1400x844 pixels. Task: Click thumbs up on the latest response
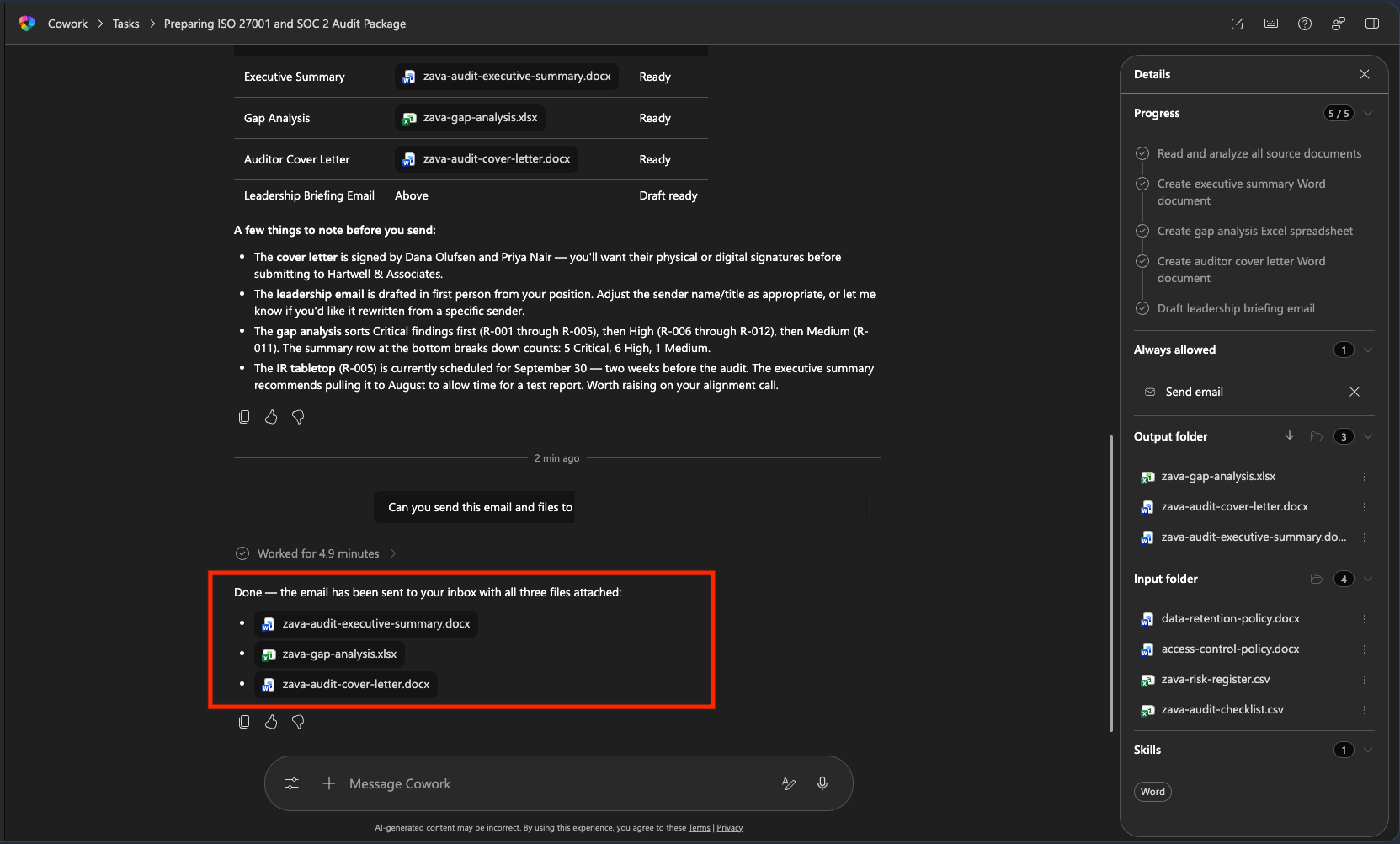coord(271,722)
